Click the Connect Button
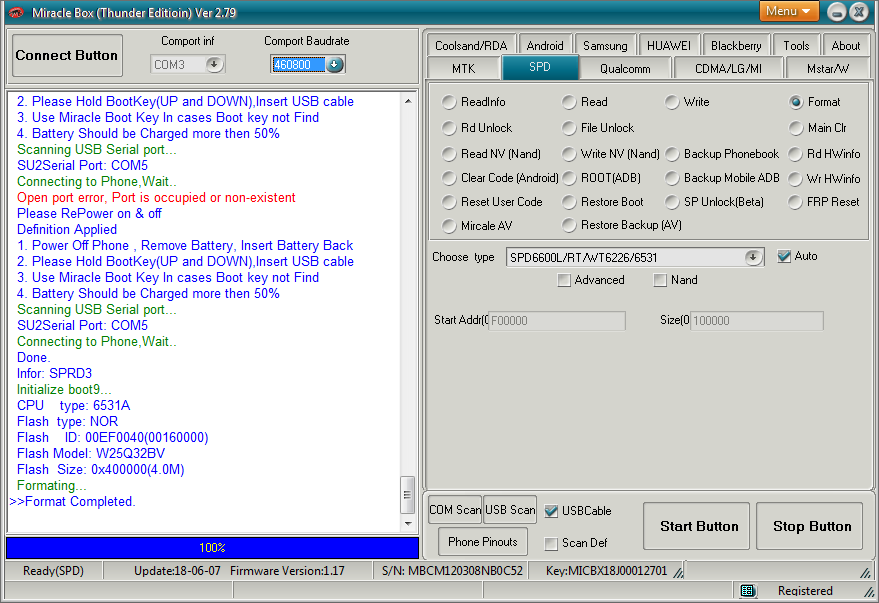Viewport: 879px width, 603px height. (67, 55)
